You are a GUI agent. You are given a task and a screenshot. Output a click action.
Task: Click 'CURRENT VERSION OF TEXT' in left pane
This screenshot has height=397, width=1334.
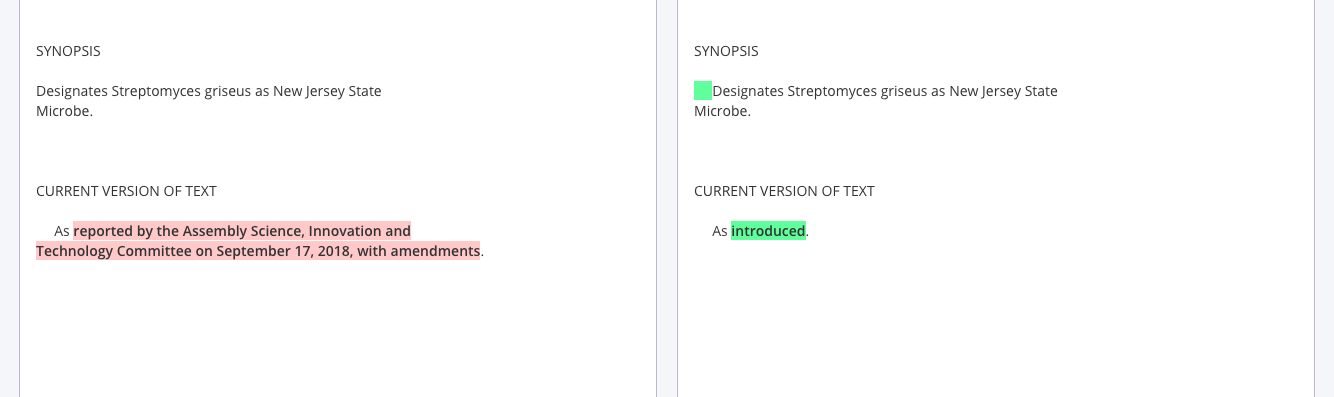tap(126, 191)
